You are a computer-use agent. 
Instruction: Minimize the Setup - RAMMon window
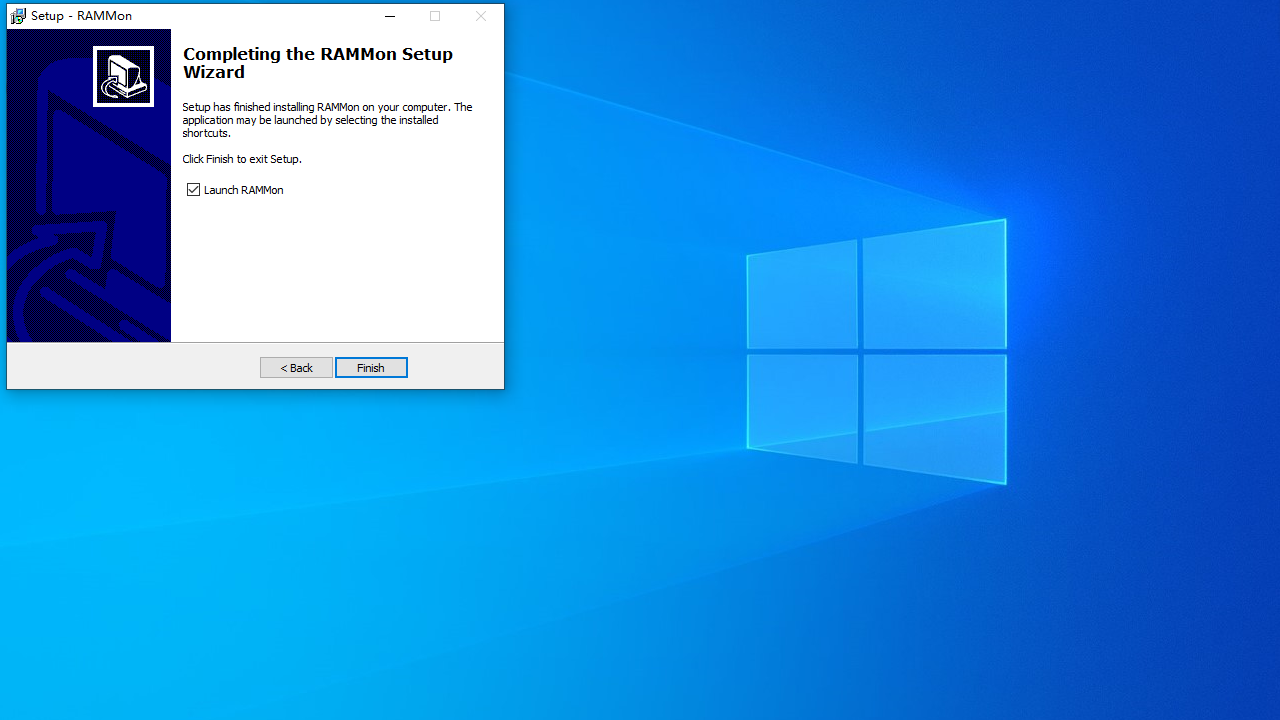(390, 16)
